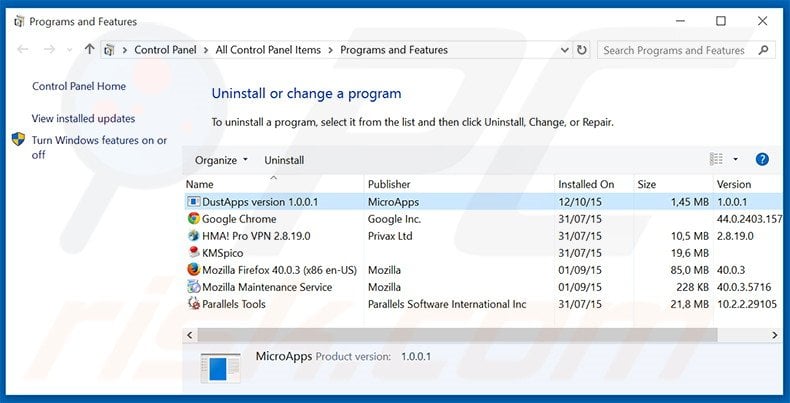Viewport: 790px width, 403px height.
Task: Select the Google Chrome row
Action: 483,219
